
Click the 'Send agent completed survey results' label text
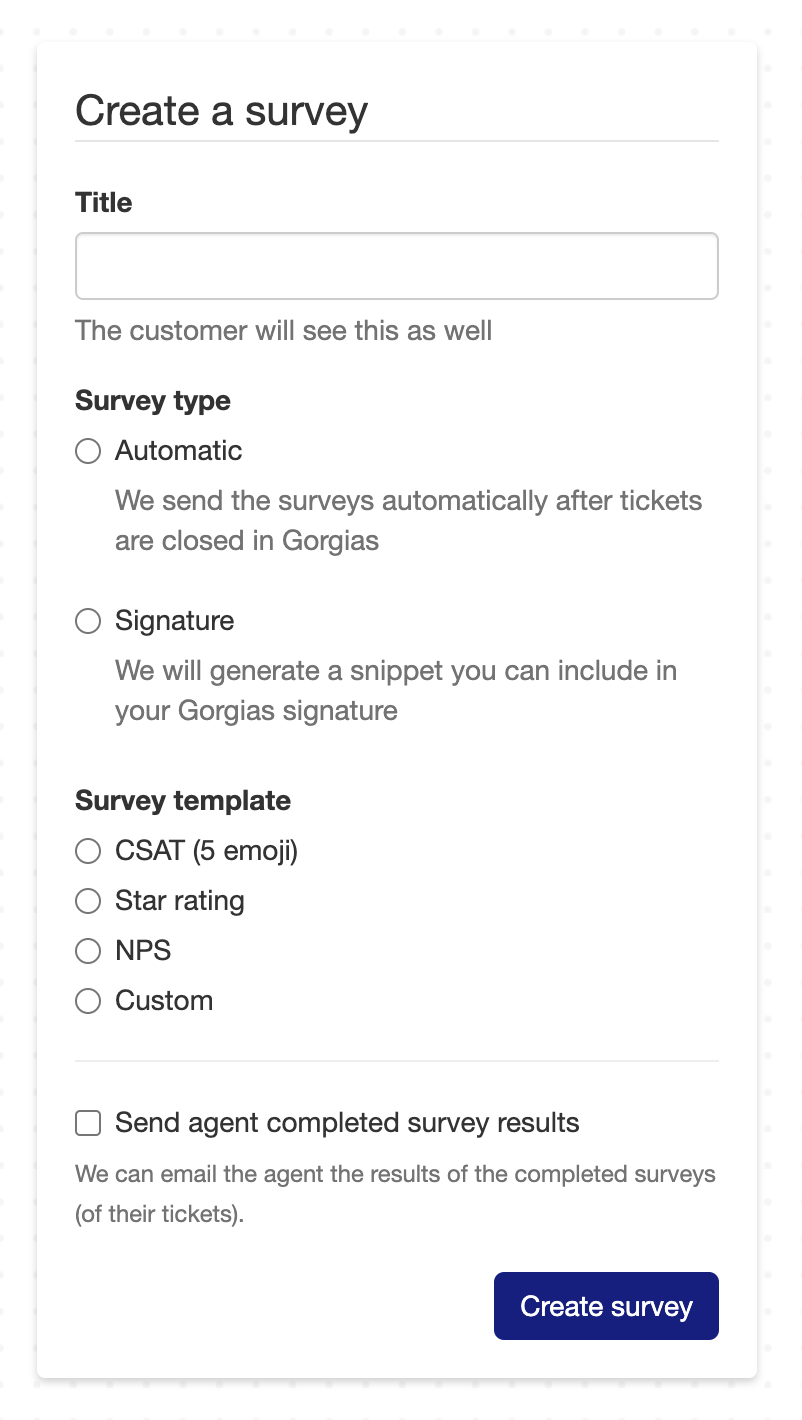(x=347, y=1123)
